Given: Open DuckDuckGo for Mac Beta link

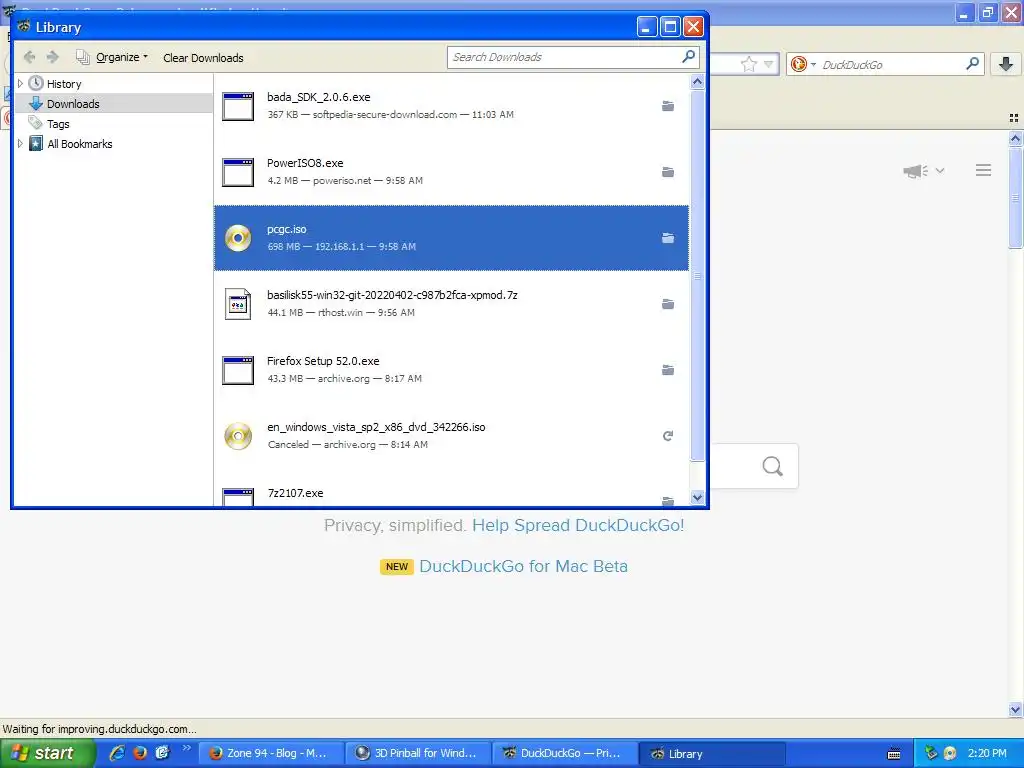Looking at the screenshot, I should (523, 566).
